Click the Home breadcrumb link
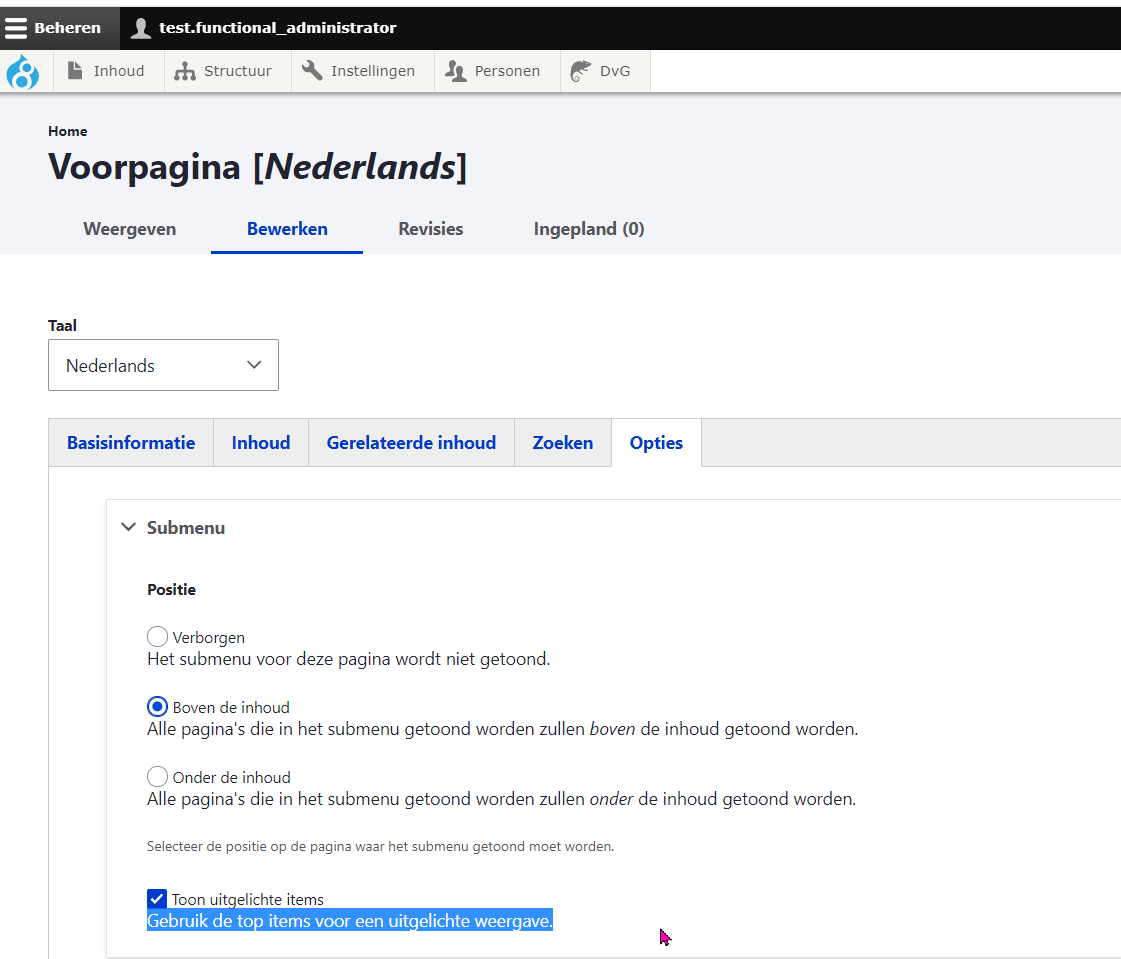 67,131
